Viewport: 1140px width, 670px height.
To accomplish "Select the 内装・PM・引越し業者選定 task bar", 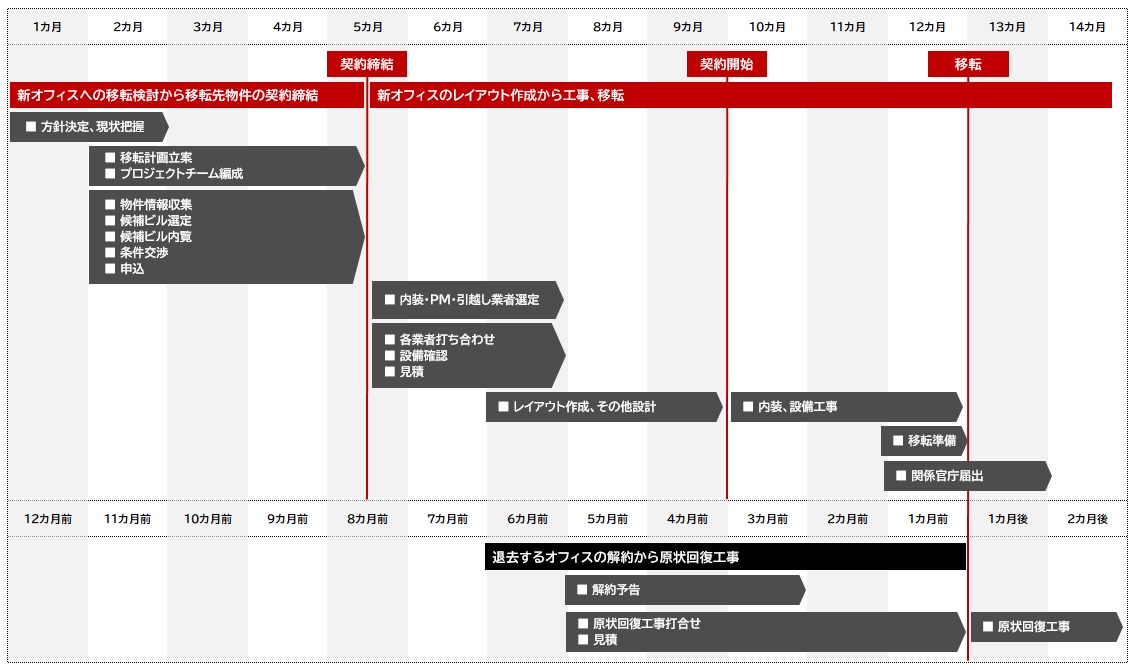I will tap(466, 300).
